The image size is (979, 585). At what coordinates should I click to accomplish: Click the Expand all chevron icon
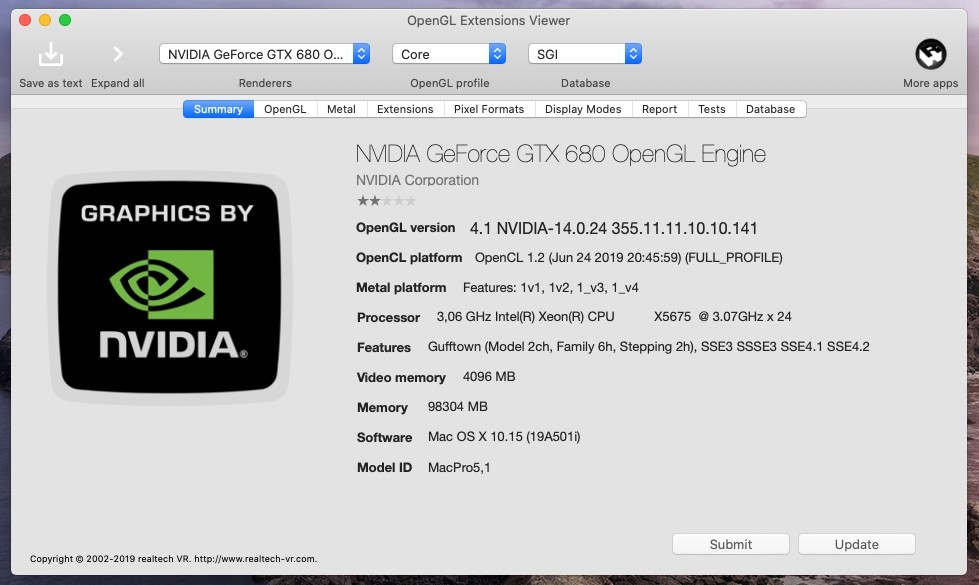(117, 54)
